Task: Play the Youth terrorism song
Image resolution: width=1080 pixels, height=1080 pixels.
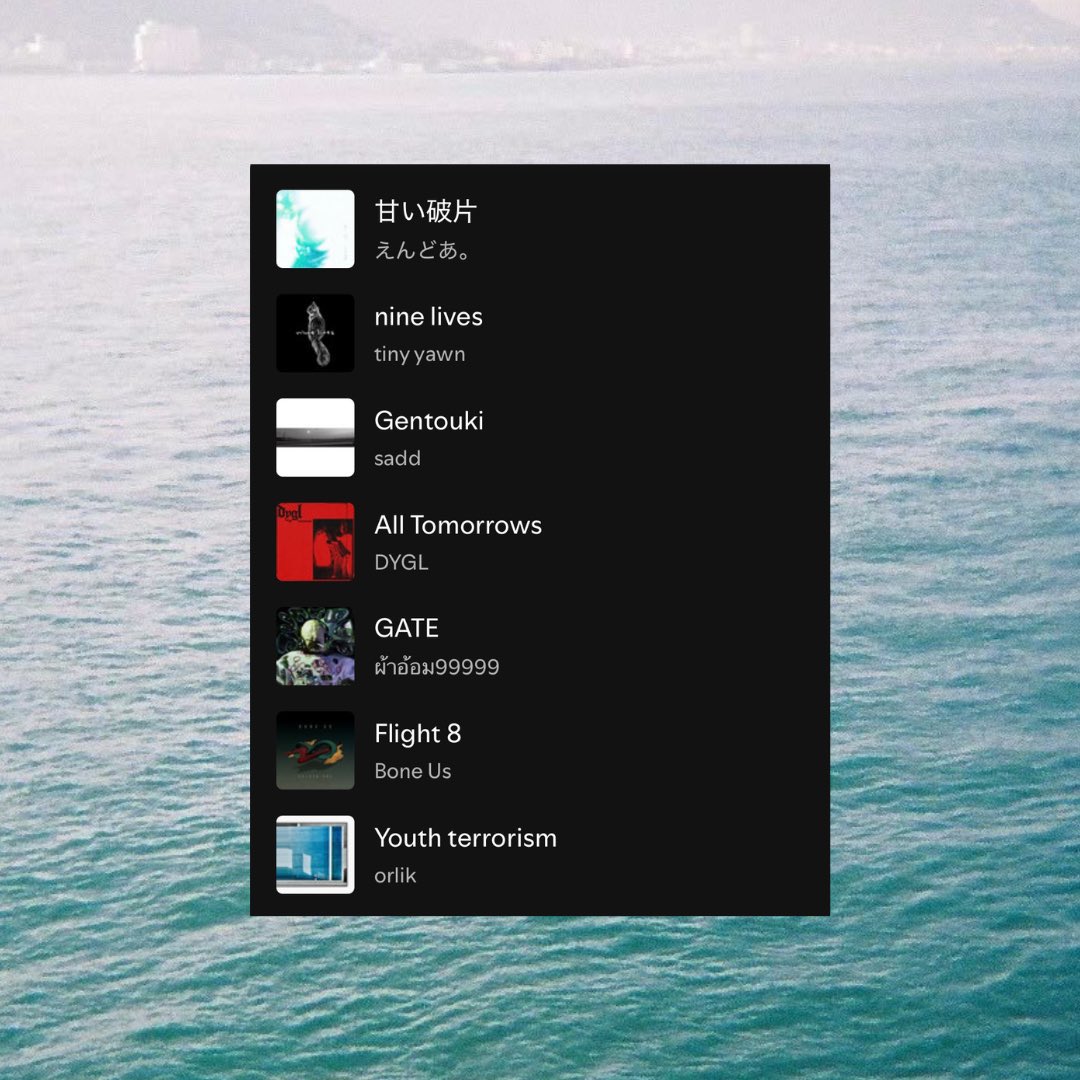Action: point(466,838)
